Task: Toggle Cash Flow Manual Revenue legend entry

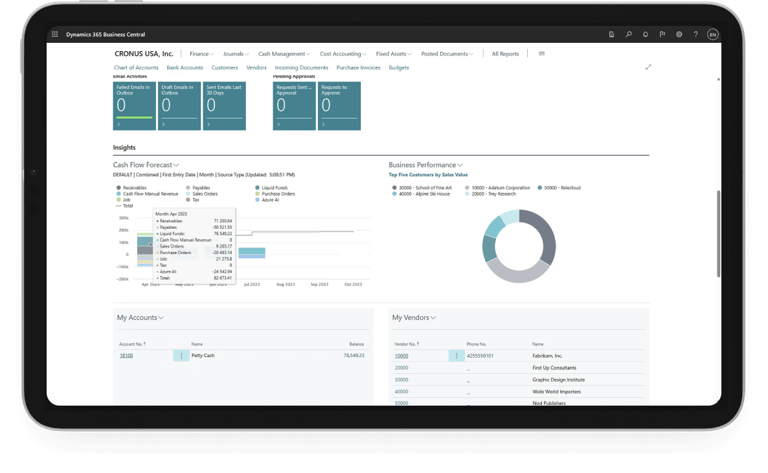Action: pyautogui.click(x=147, y=194)
